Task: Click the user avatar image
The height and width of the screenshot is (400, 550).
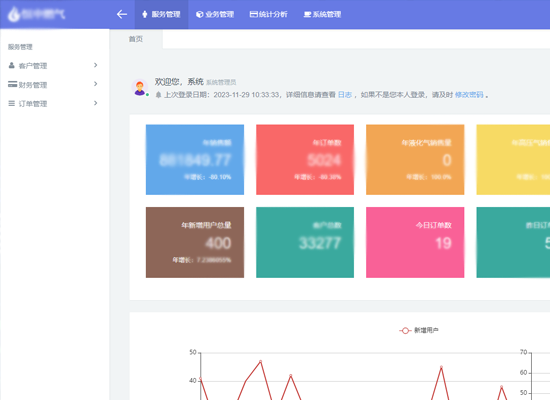Action: coord(140,87)
